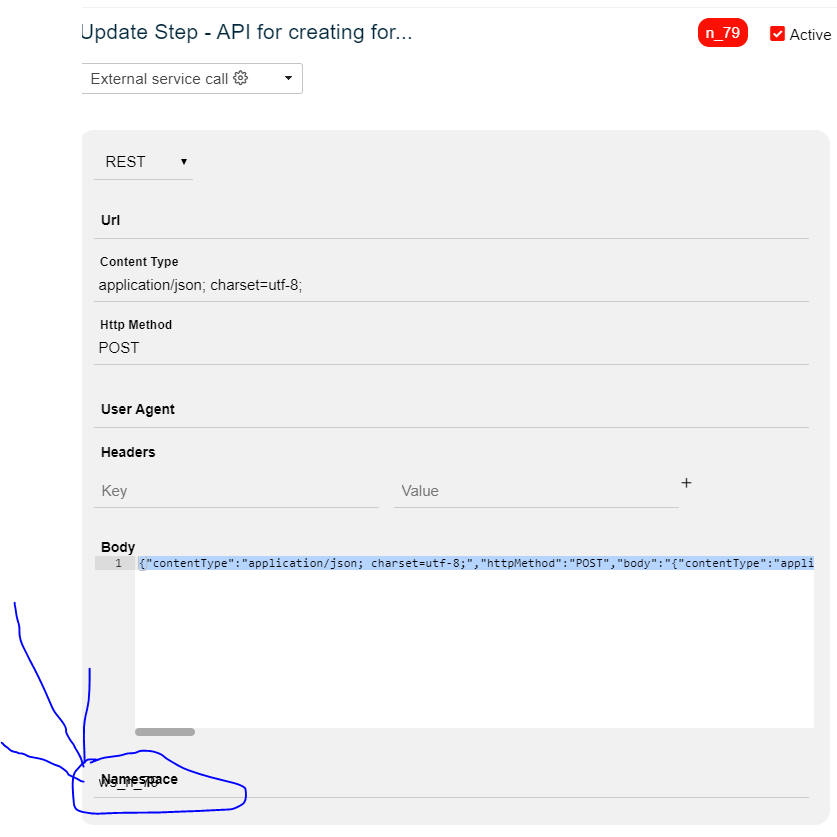Expand the REST type dropdown
Screen dimensions: 837x837
click(x=144, y=162)
